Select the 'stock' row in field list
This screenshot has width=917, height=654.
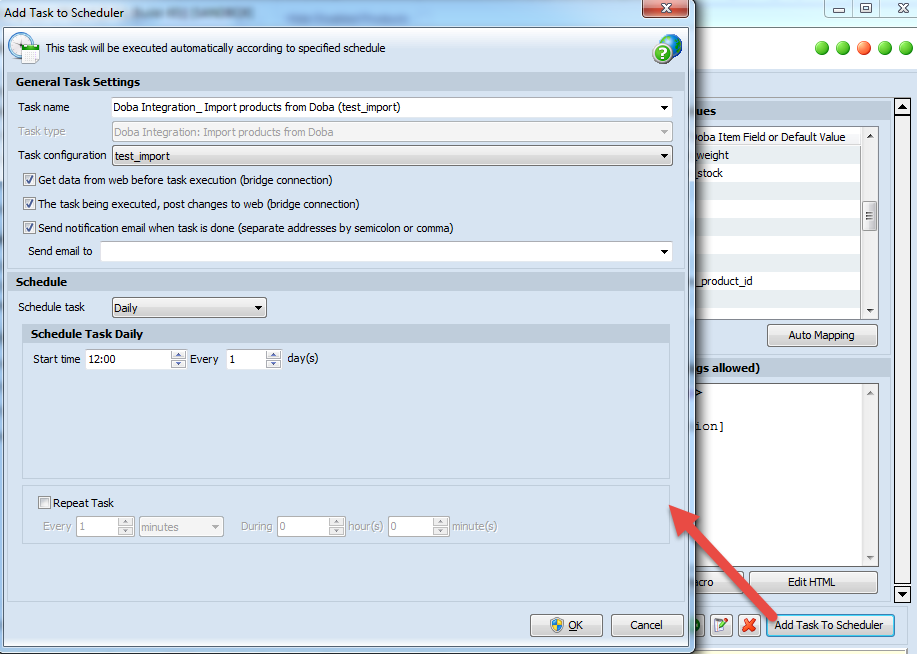tap(777, 173)
